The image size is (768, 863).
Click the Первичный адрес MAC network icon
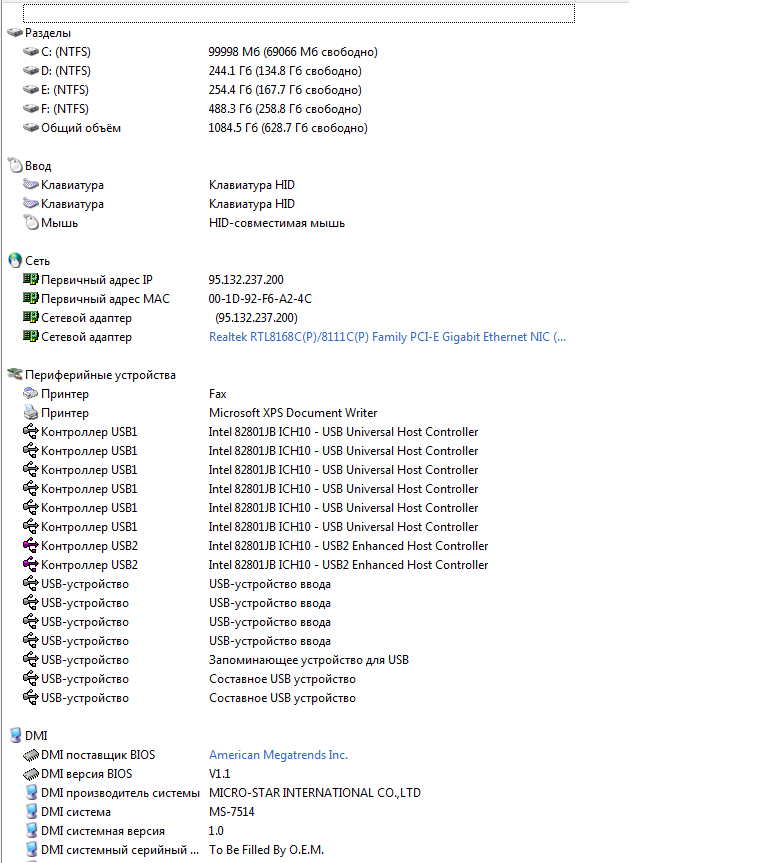click(x=31, y=298)
